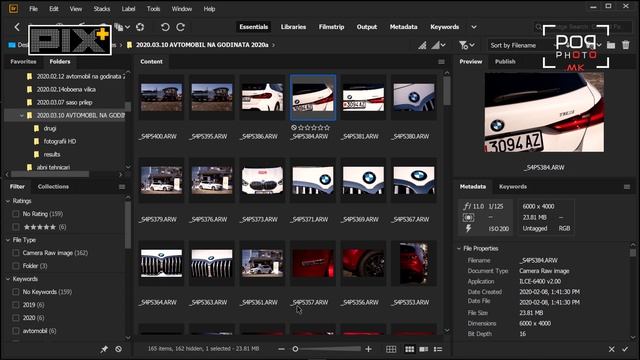The height and width of the screenshot is (360, 640).
Task: Expand the path chevron after 2020a
Action: coord(273,45)
